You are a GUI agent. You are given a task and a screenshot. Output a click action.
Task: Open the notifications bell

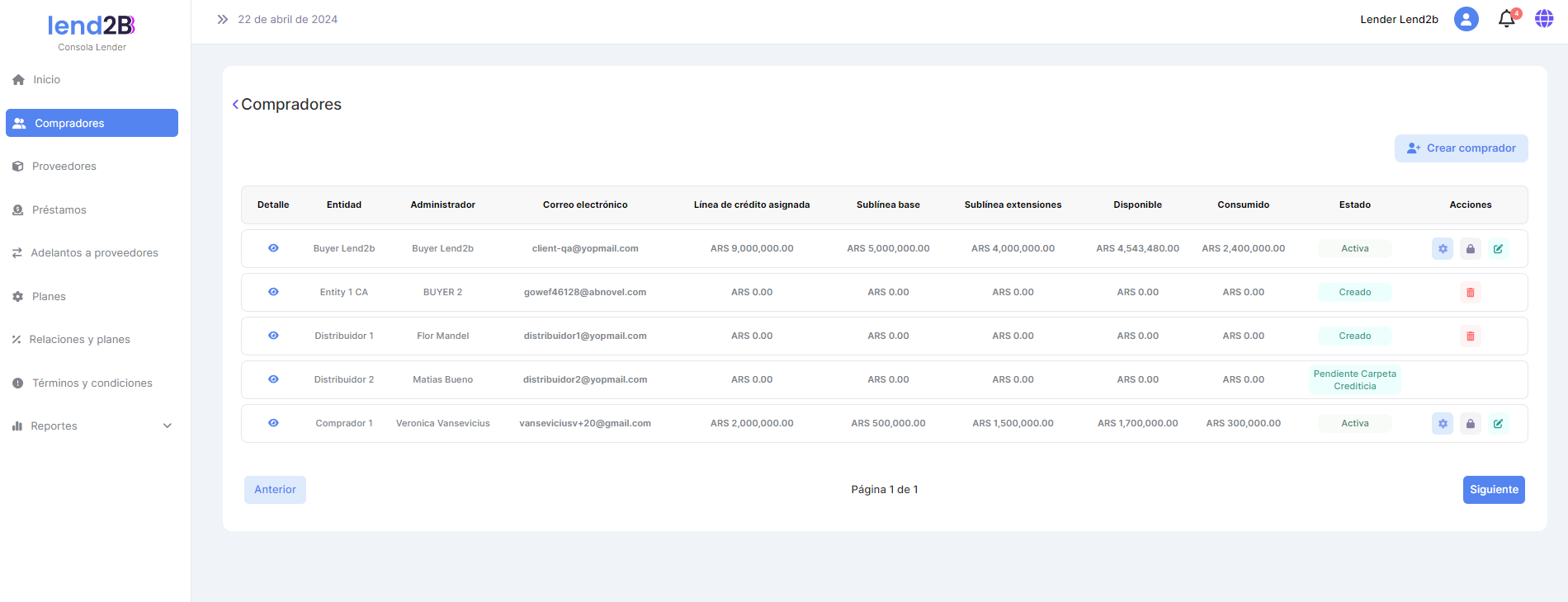click(x=1506, y=19)
